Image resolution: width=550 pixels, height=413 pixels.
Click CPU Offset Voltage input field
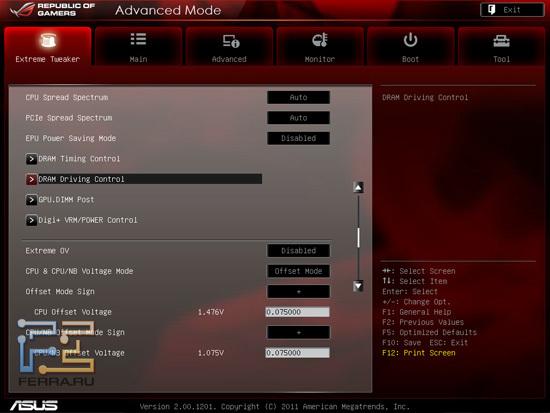297,312
